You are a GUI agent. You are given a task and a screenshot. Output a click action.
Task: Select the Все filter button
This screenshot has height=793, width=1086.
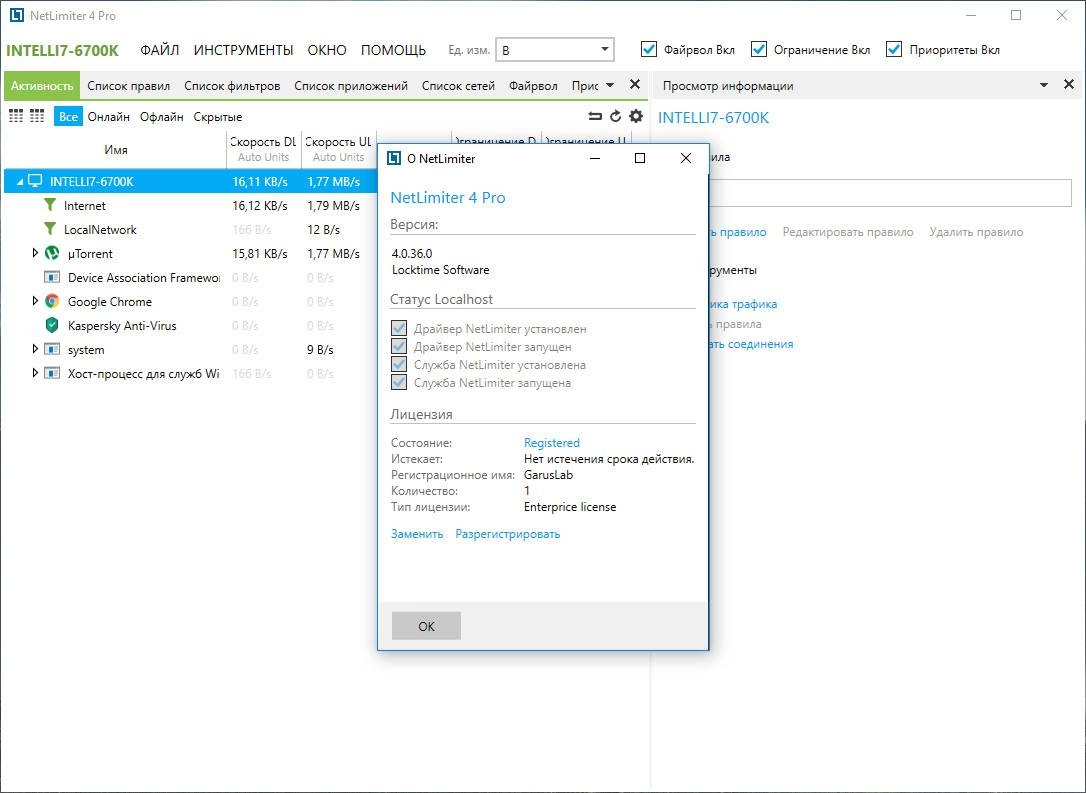pyautogui.click(x=68, y=116)
